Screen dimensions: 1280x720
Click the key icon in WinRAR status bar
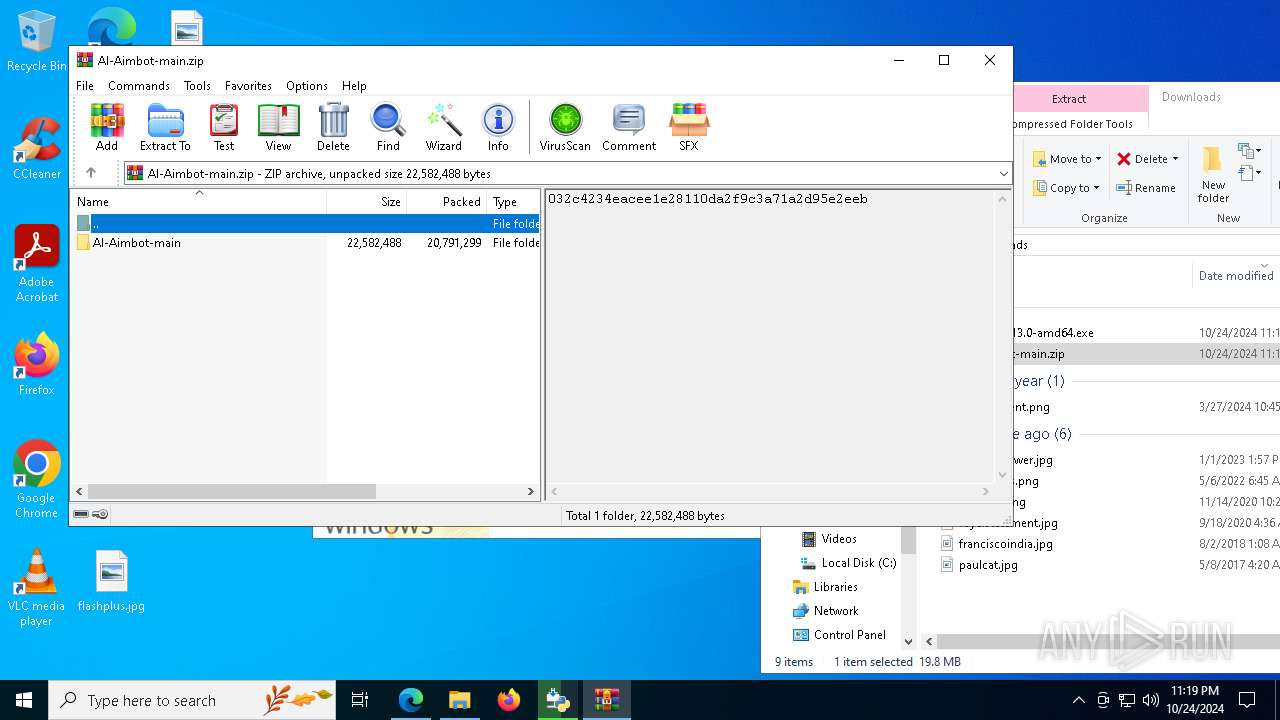coord(100,515)
